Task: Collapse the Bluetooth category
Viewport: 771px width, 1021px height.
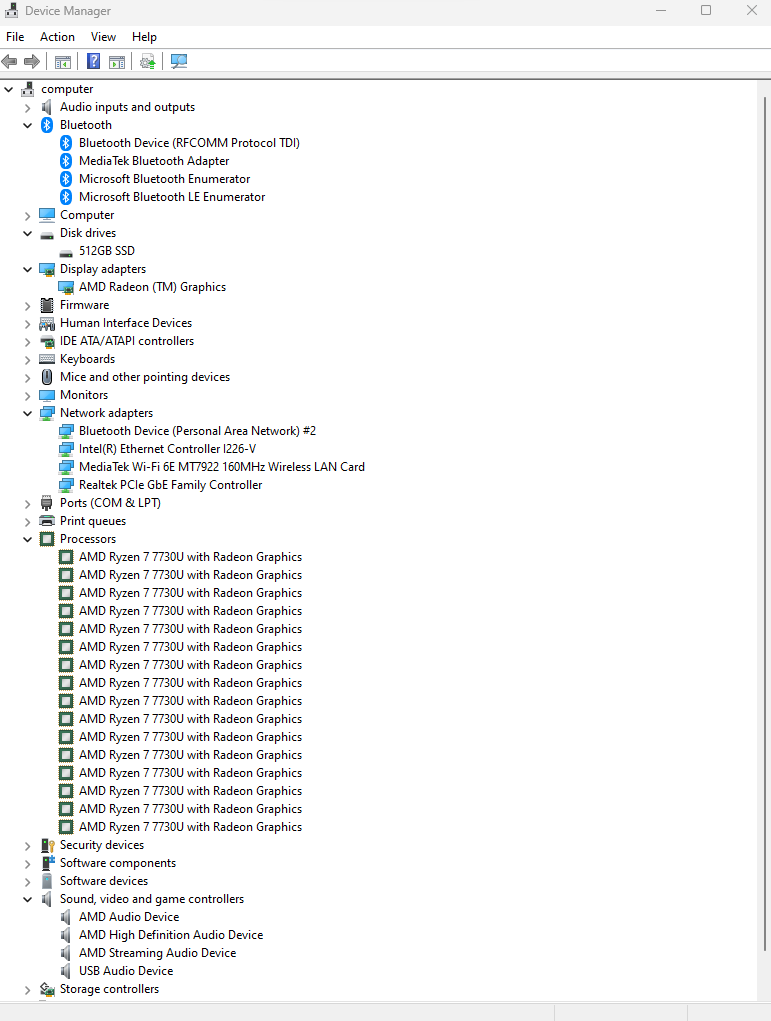Action: click(x=27, y=125)
